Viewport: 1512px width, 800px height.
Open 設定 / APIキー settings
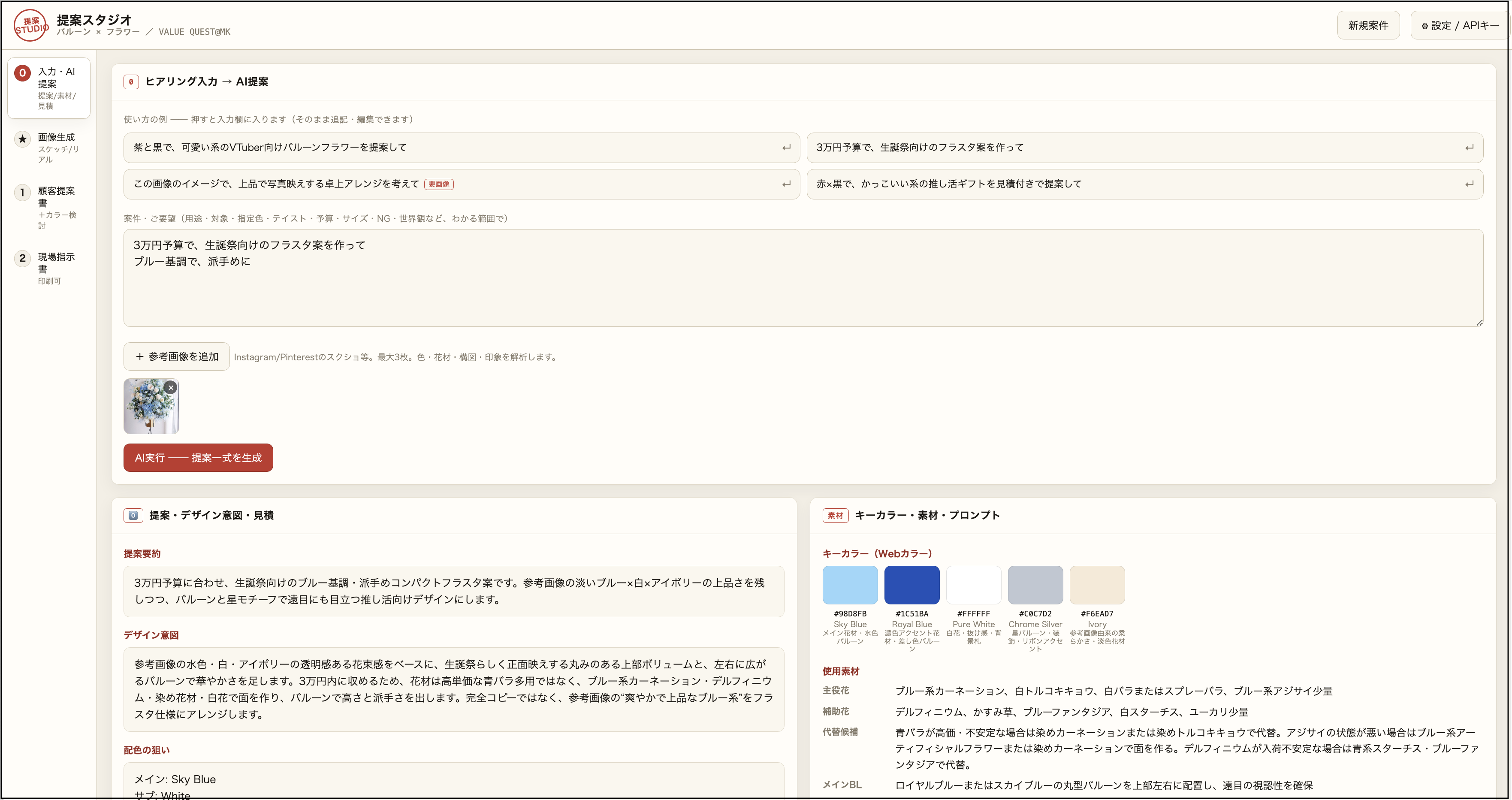pyautogui.click(x=1460, y=25)
